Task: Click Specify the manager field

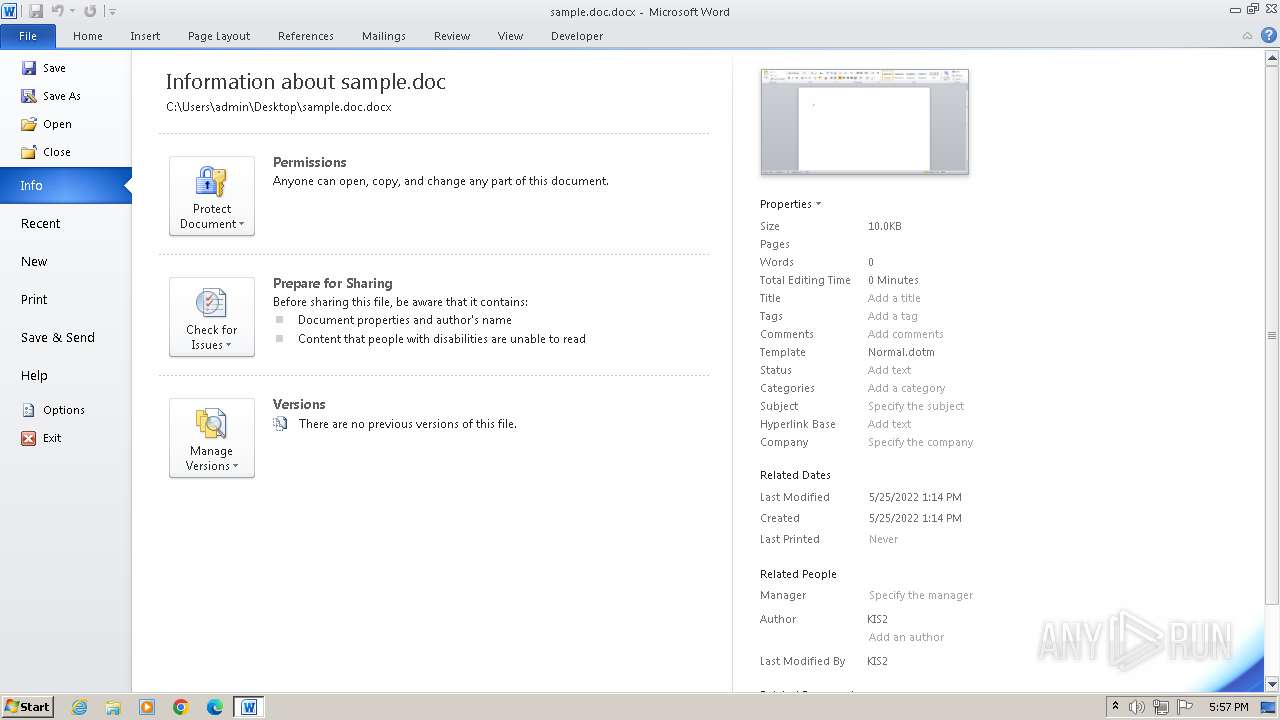Action: tap(920, 595)
